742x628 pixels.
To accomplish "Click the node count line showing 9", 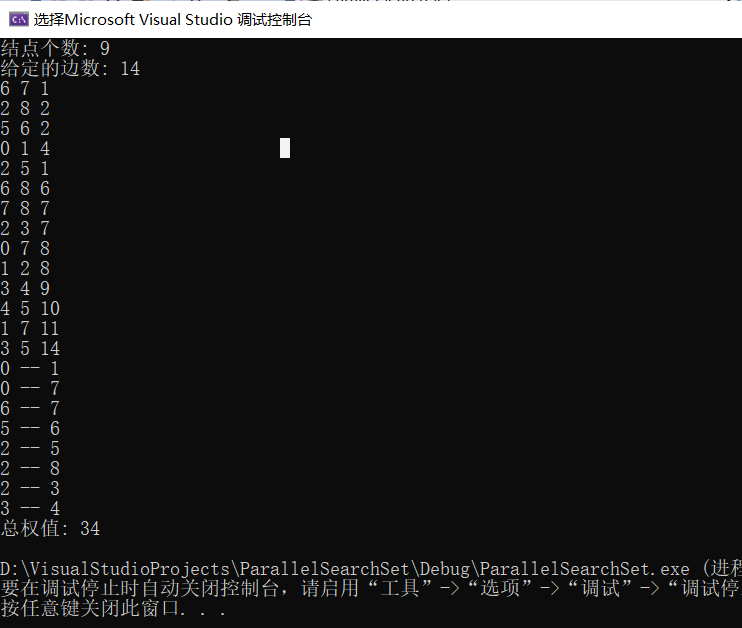I will coord(55,48).
